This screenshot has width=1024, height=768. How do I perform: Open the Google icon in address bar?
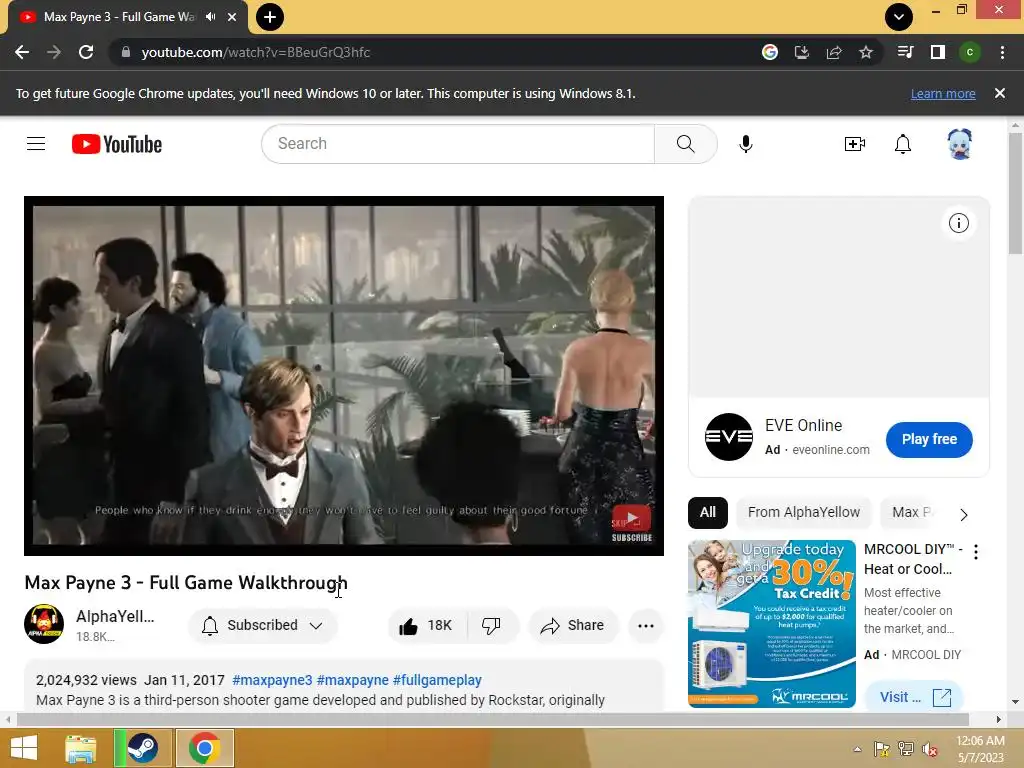(x=770, y=52)
